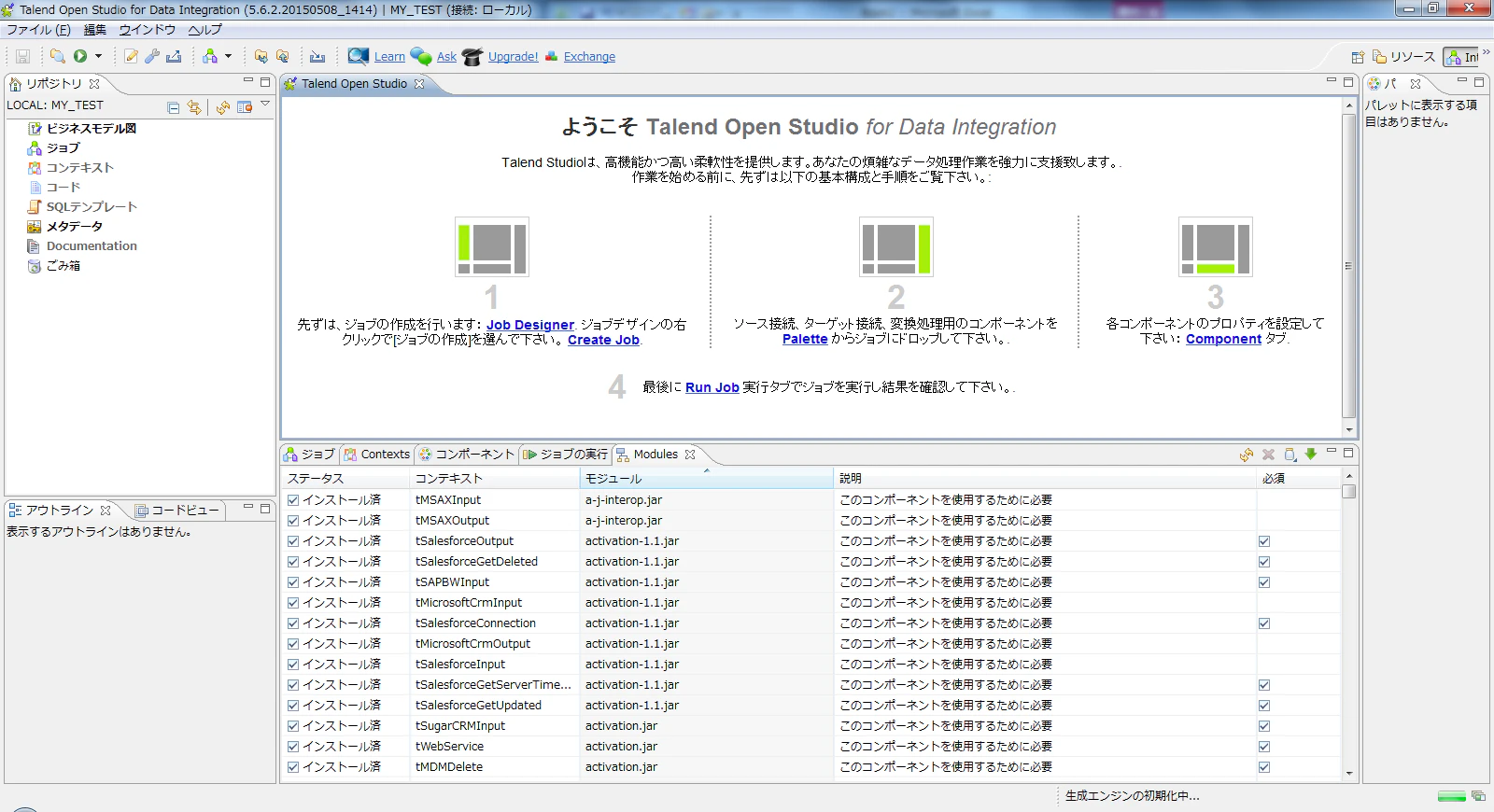Toggle the status checkbox for tWebService
This screenshot has width=1494, height=812.
(293, 747)
